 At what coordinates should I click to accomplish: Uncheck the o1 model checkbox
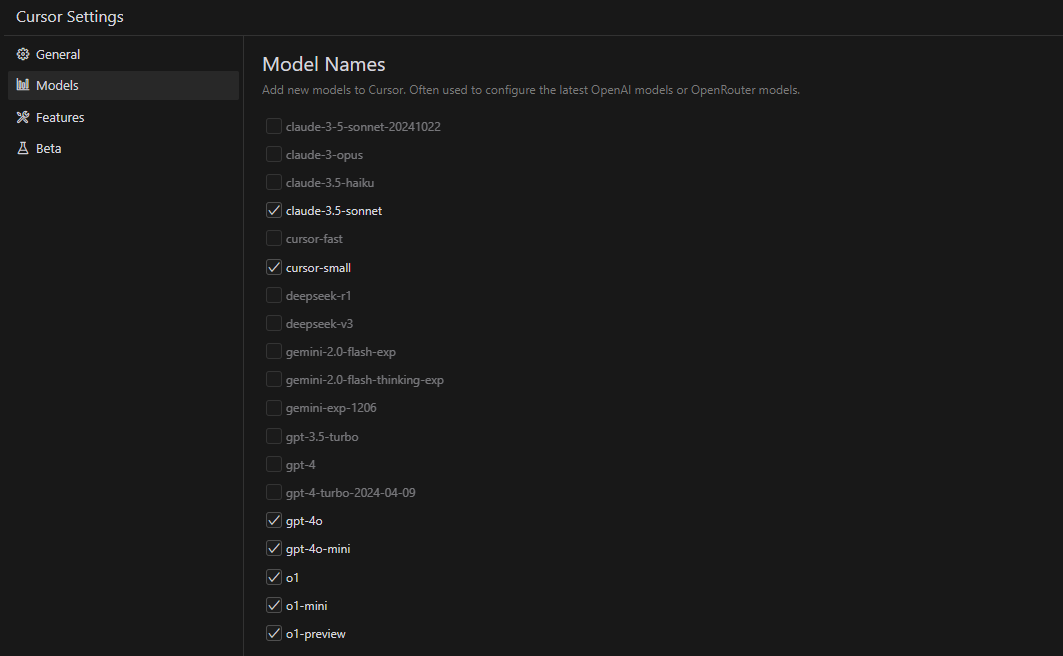[274, 577]
